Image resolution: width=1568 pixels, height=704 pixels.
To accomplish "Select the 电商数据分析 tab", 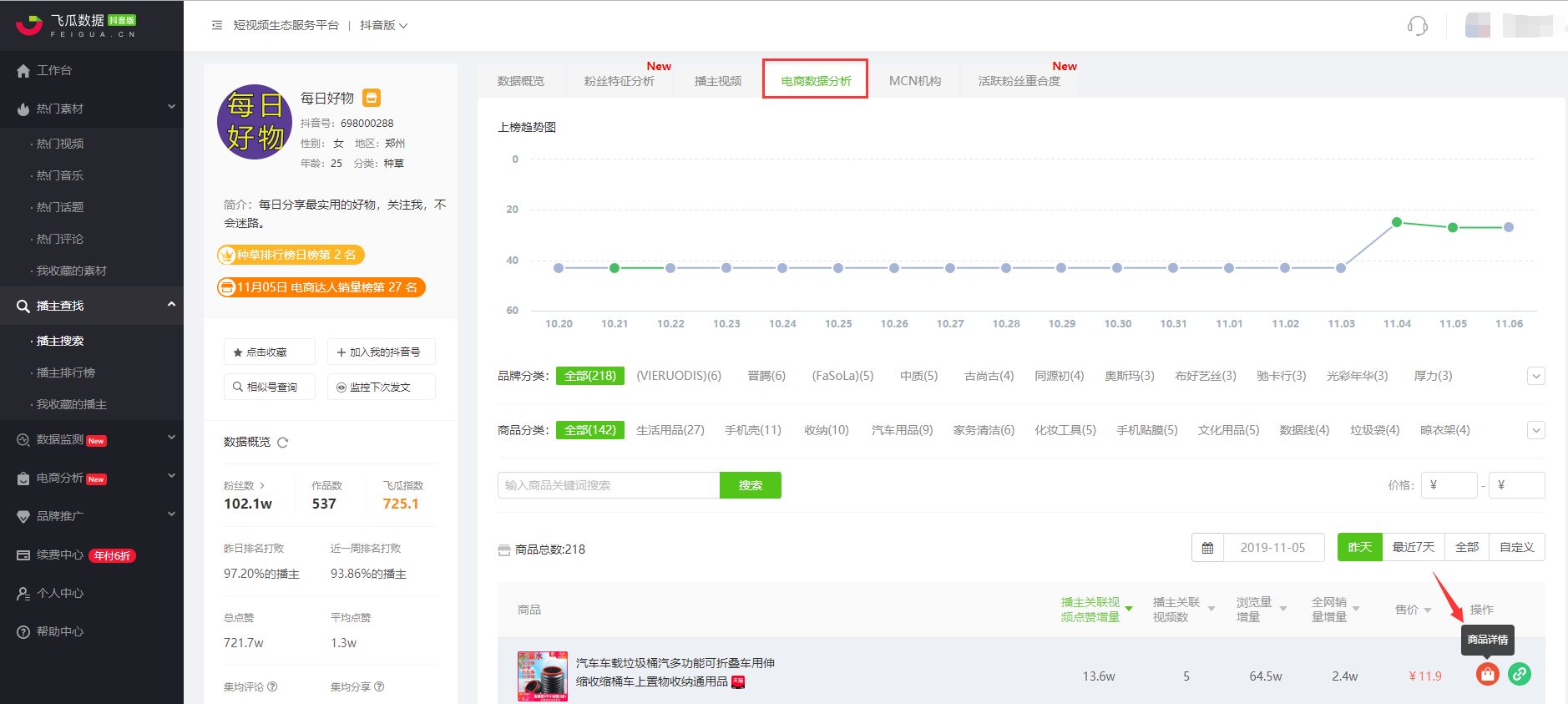I will pyautogui.click(x=816, y=81).
